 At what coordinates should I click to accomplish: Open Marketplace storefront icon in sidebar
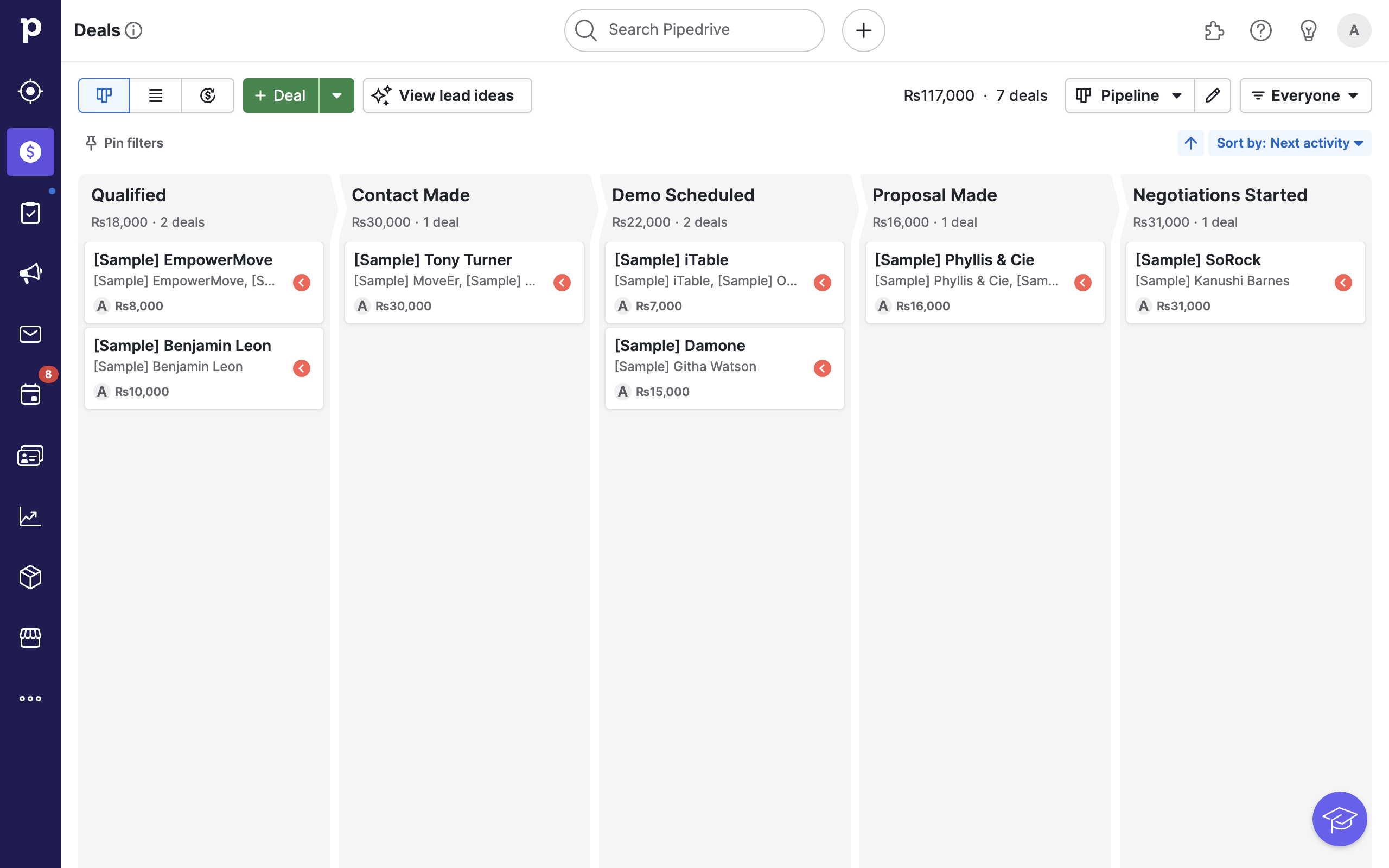[x=30, y=639]
